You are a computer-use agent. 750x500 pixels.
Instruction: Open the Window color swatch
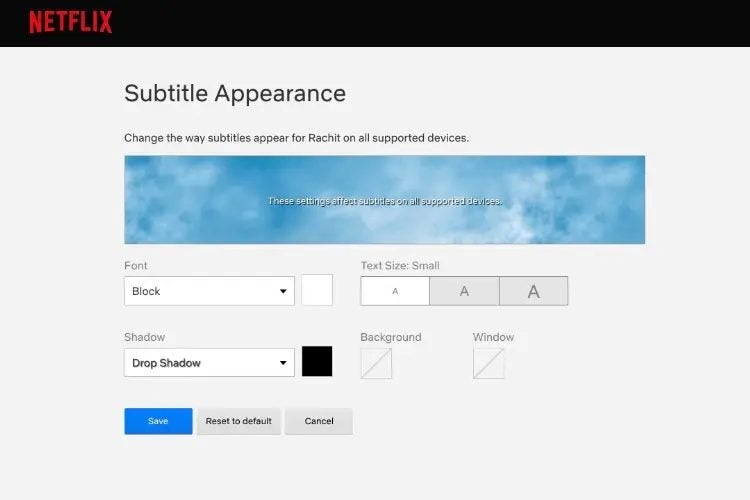coord(489,364)
